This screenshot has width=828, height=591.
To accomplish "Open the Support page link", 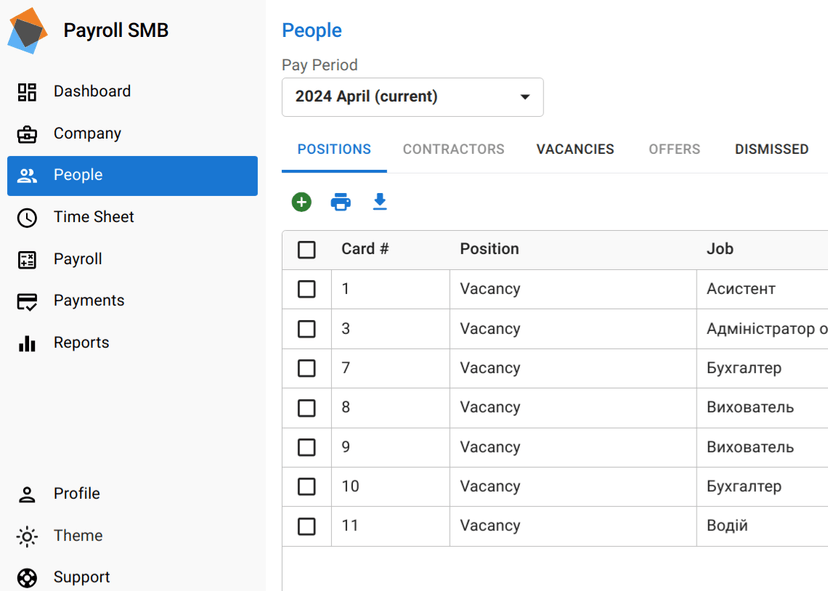I will pyautogui.click(x=81, y=577).
